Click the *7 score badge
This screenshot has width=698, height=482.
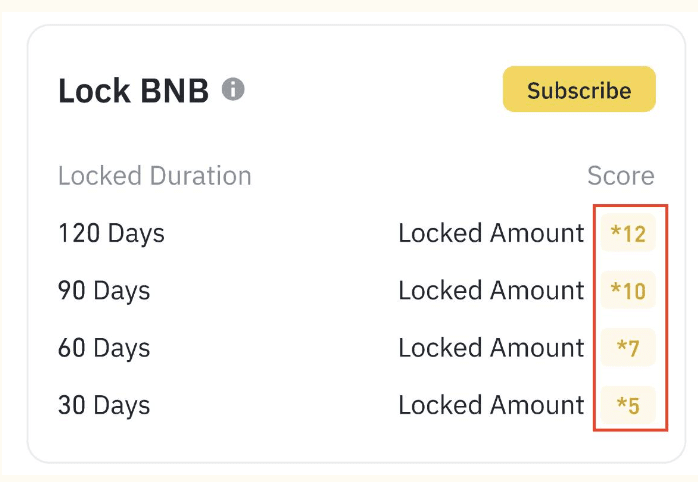tap(628, 349)
